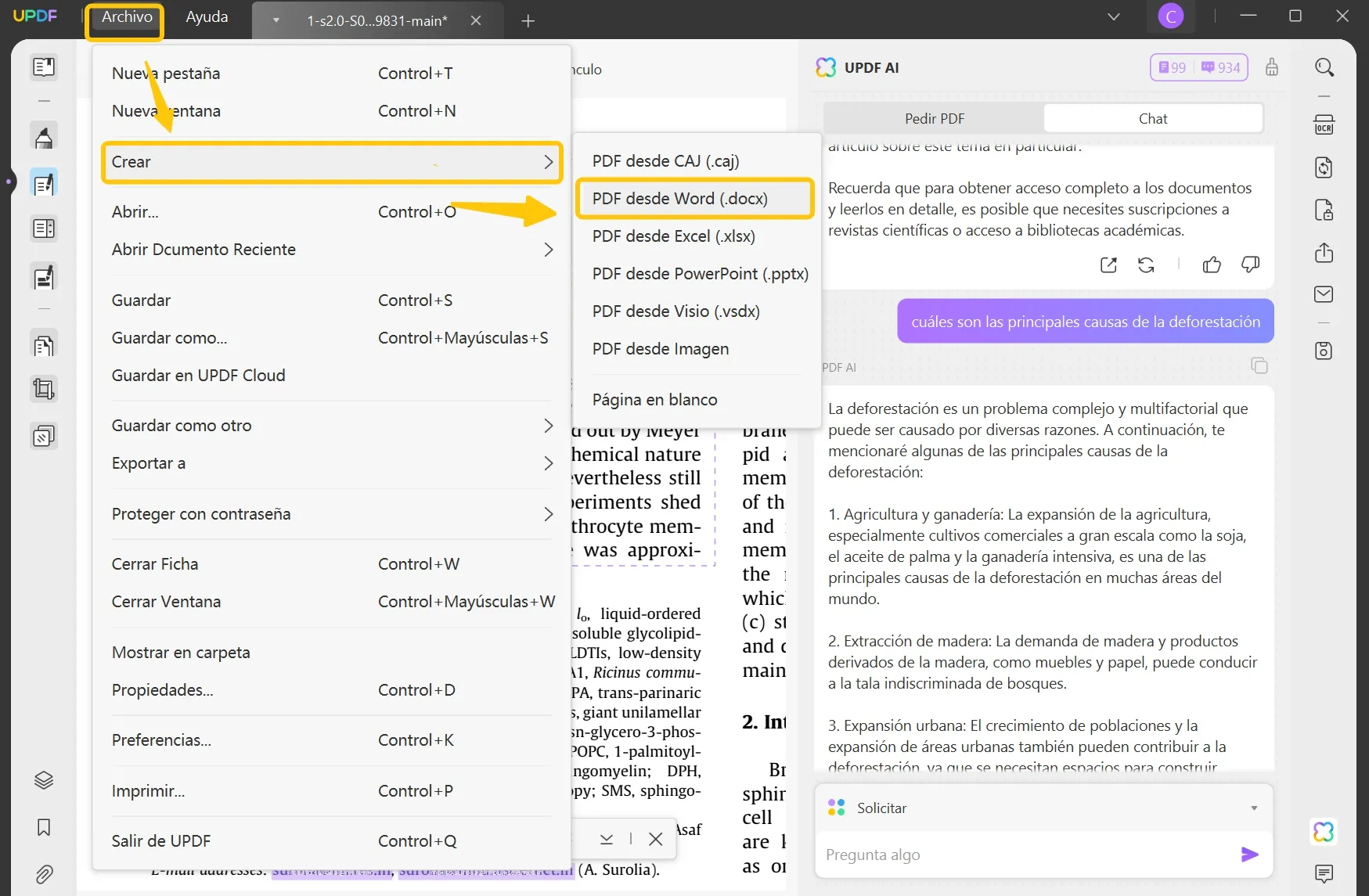
Task: Switch to the Chat tab
Action: point(1153,119)
